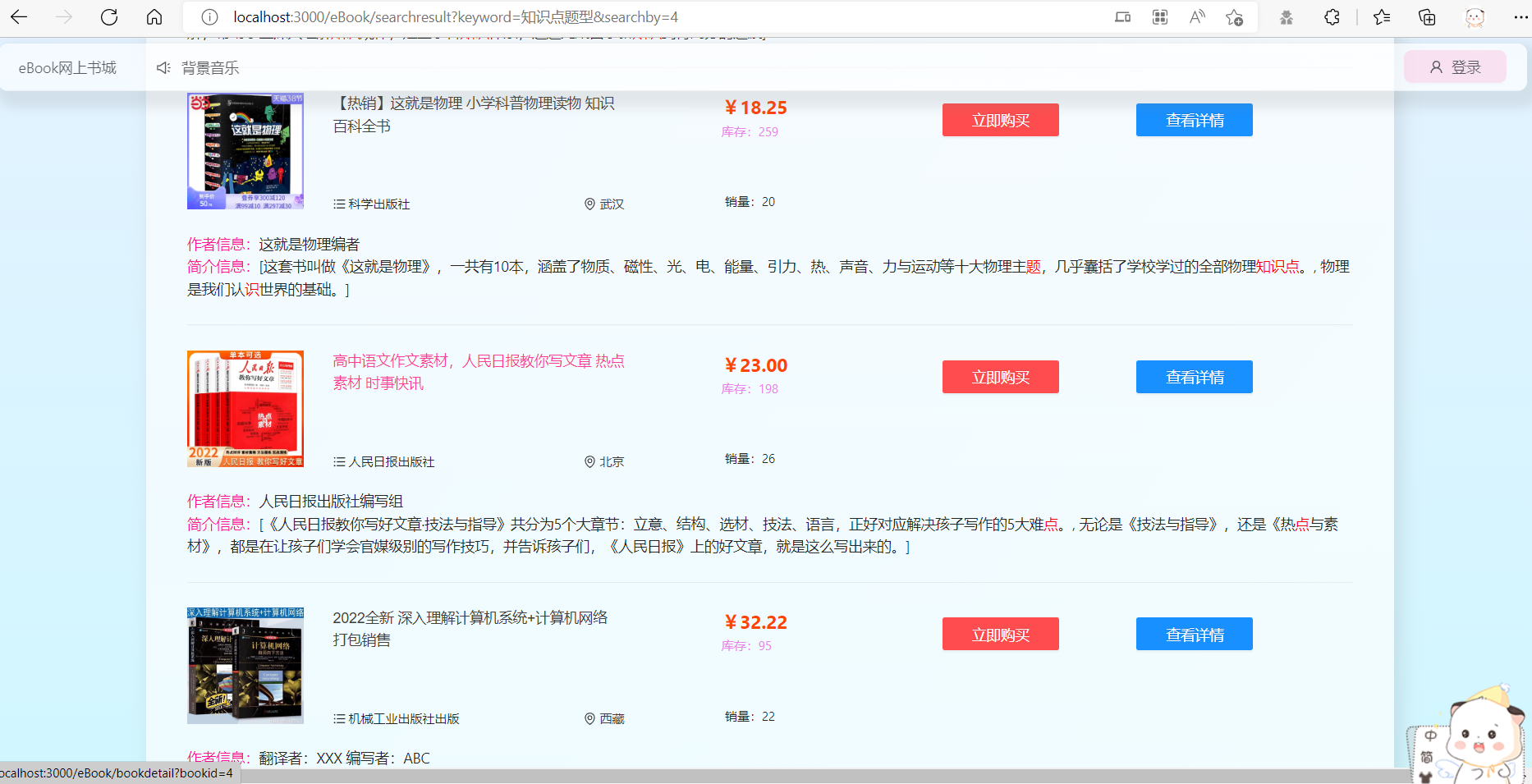1532x784 pixels.
Task: View details of the ¥23.00 book
Action: pyautogui.click(x=1194, y=377)
